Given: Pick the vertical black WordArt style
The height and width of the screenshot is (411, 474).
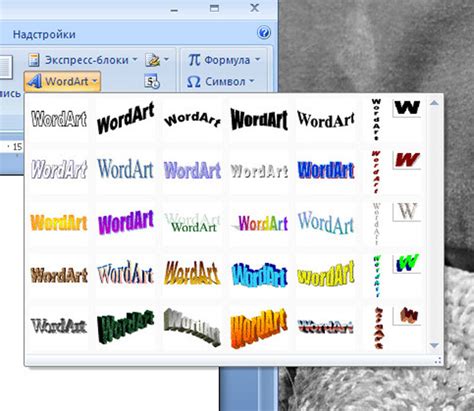Looking at the screenshot, I should [376, 119].
